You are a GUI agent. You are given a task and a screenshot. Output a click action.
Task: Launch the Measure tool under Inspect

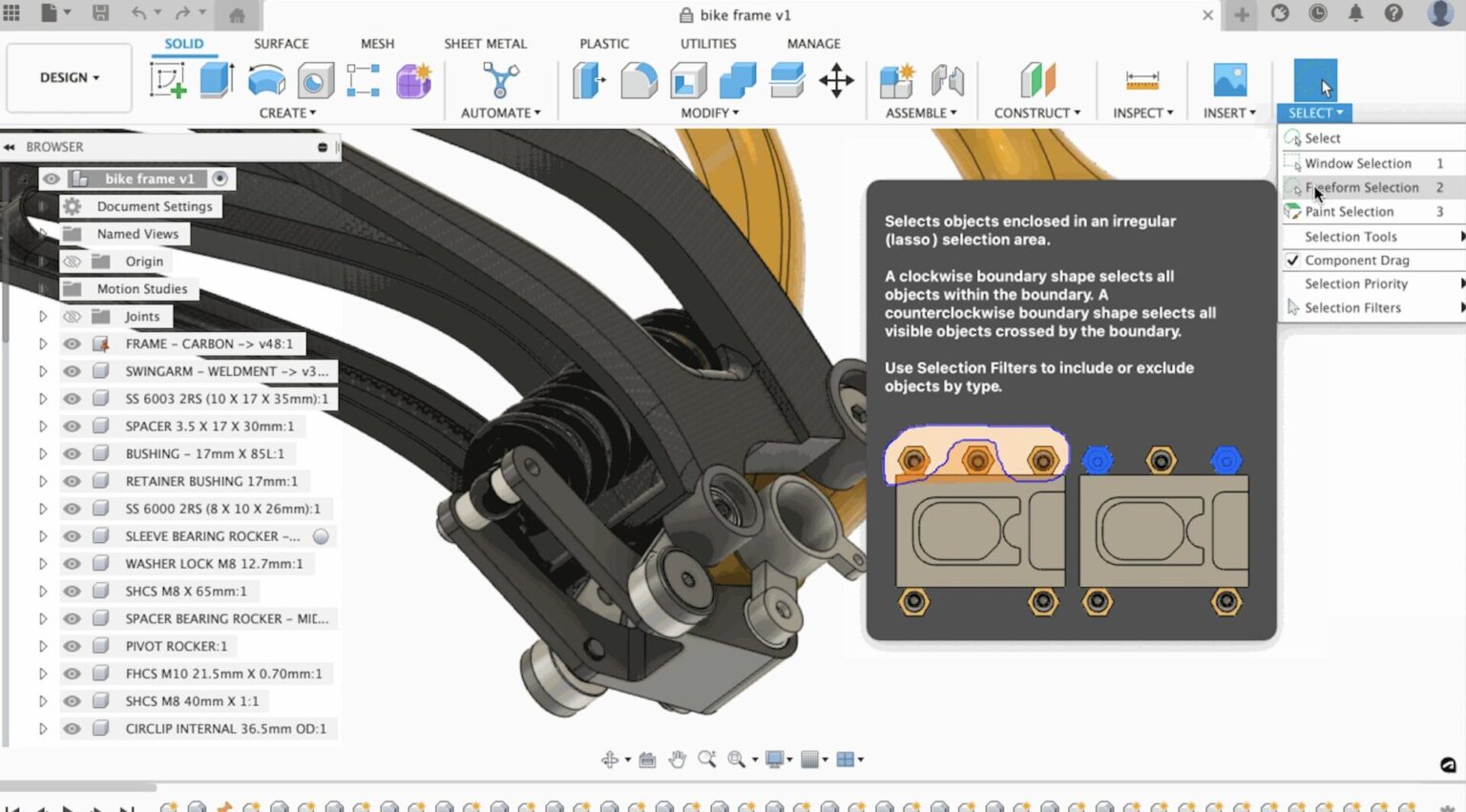click(x=1141, y=81)
